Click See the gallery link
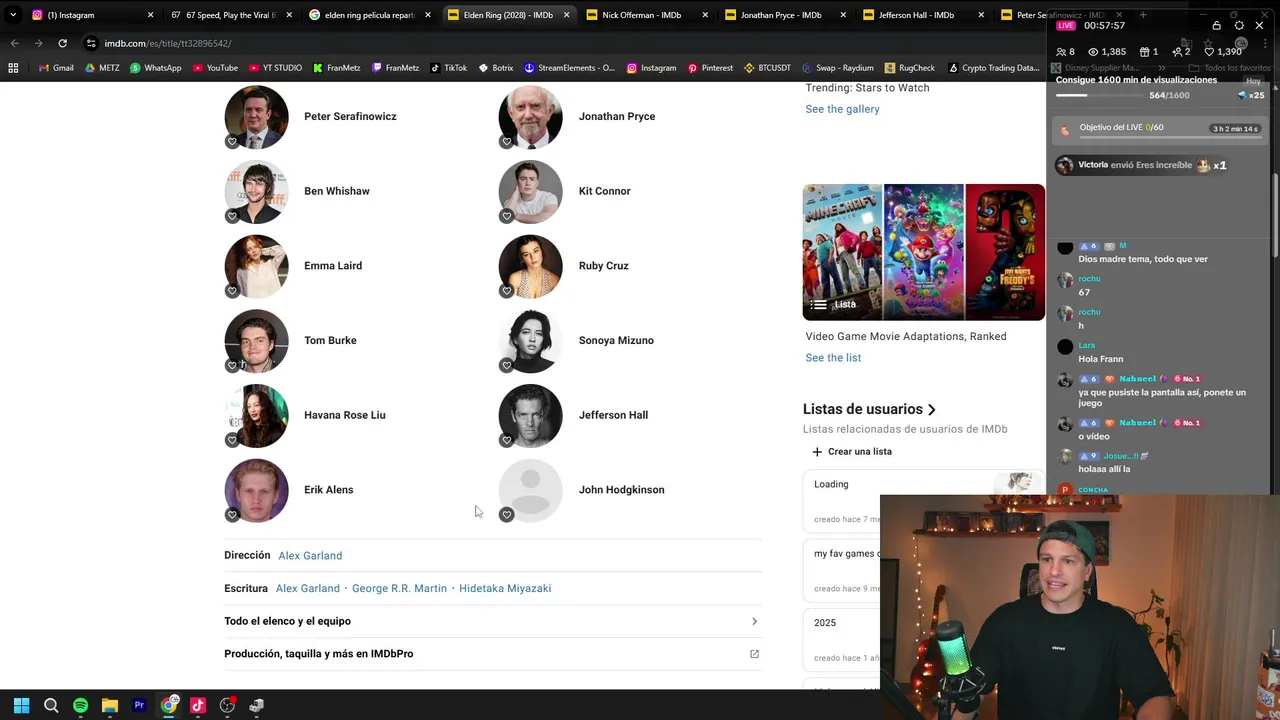The height and width of the screenshot is (720, 1280). [x=842, y=109]
